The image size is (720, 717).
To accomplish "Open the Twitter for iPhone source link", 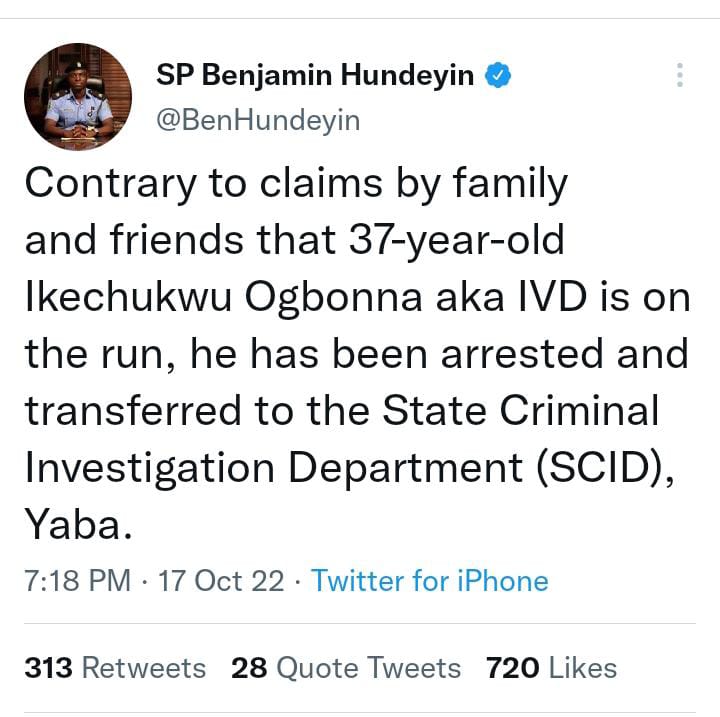I will point(429,581).
